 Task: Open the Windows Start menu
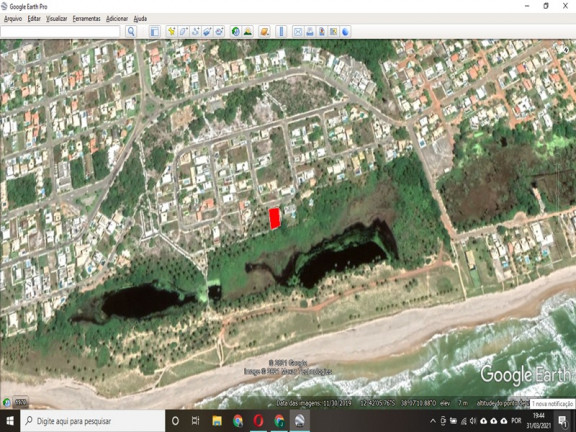(x=10, y=421)
